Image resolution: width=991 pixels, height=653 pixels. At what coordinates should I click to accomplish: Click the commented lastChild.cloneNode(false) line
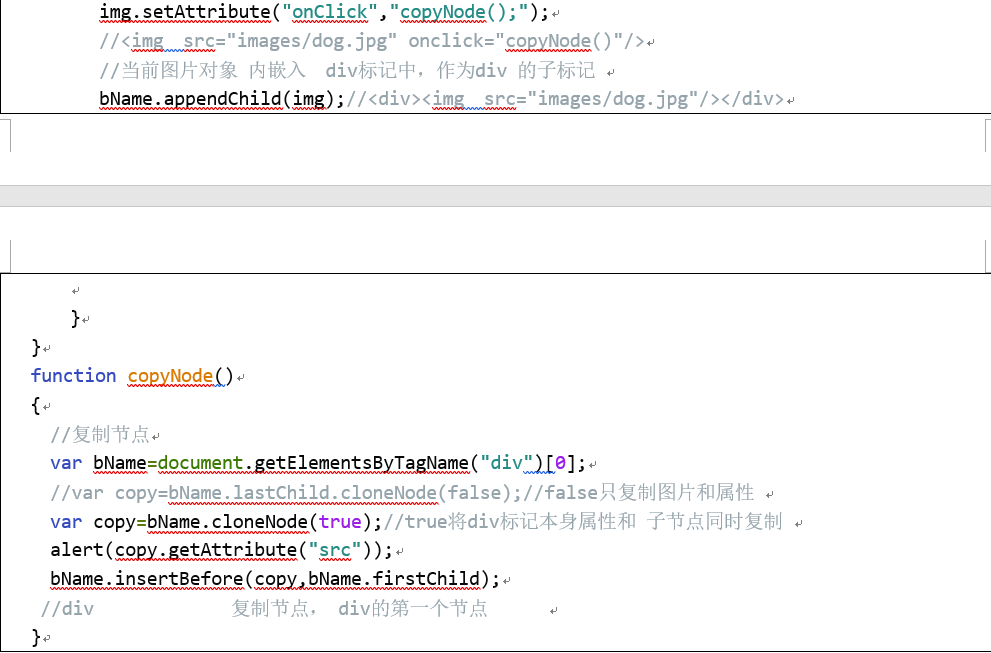[402, 492]
